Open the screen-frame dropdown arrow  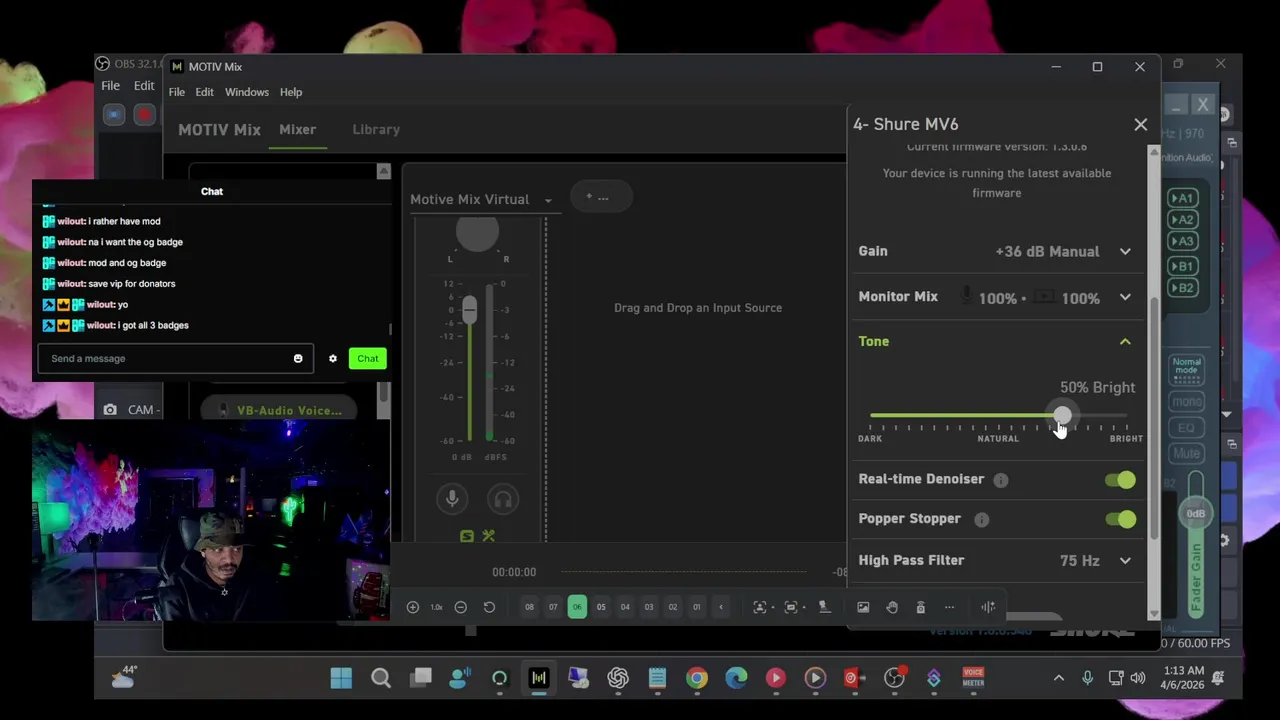pos(804,607)
